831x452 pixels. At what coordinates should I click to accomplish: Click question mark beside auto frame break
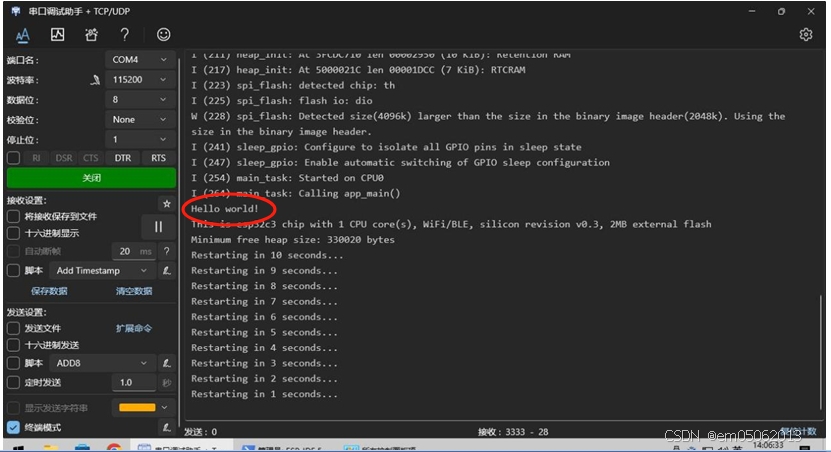coord(166,251)
